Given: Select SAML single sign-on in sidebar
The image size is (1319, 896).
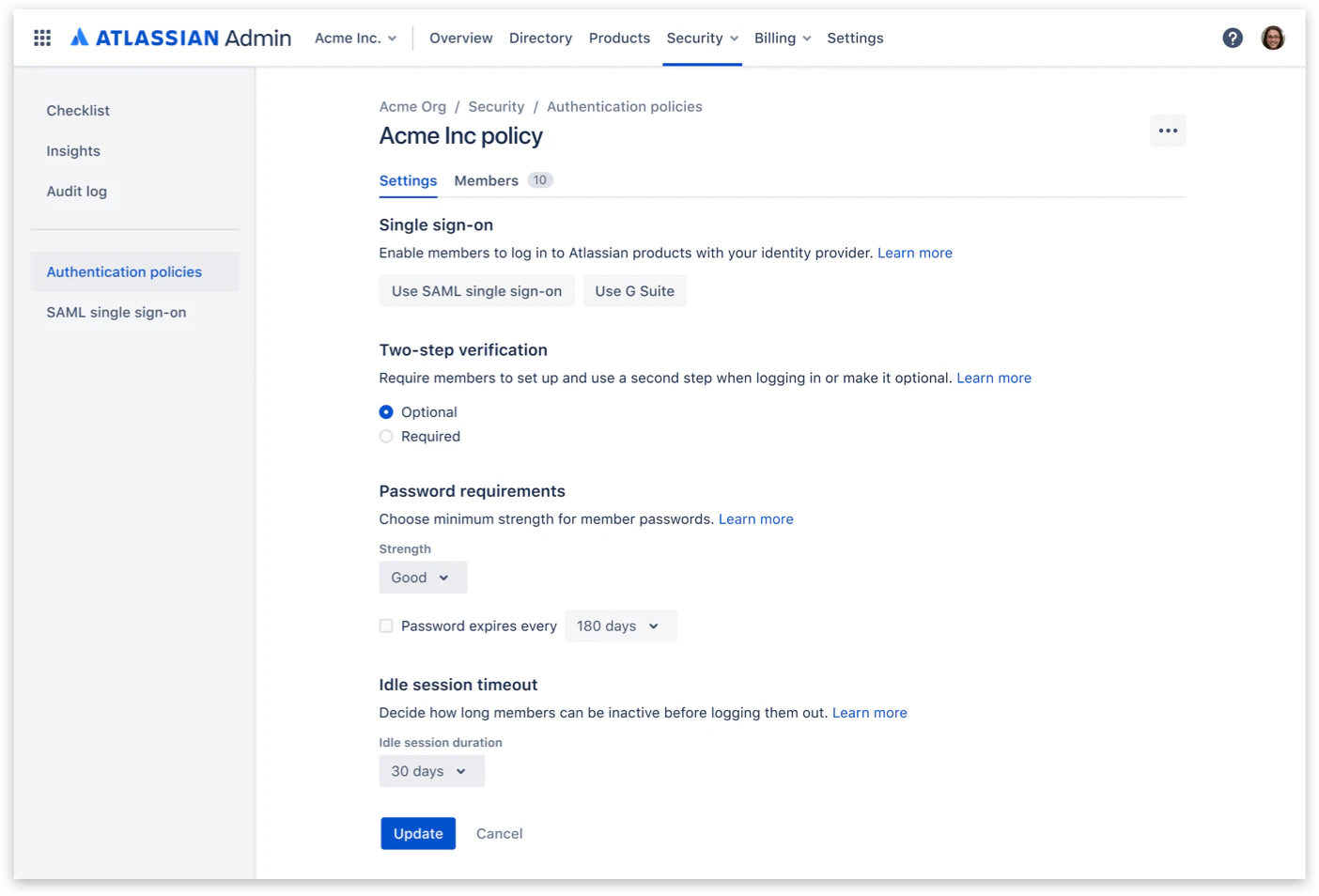Looking at the screenshot, I should [x=116, y=312].
